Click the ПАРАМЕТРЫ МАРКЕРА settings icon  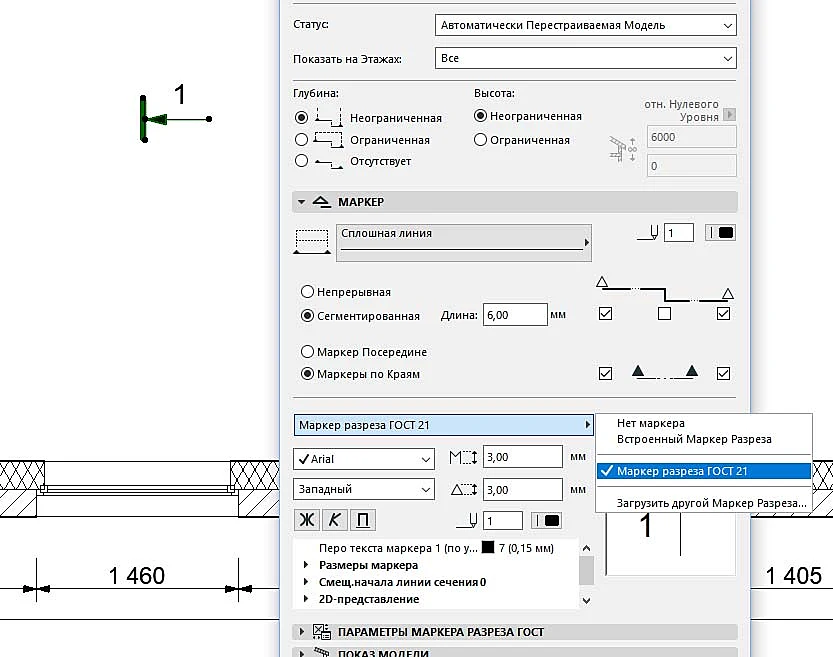(321, 632)
